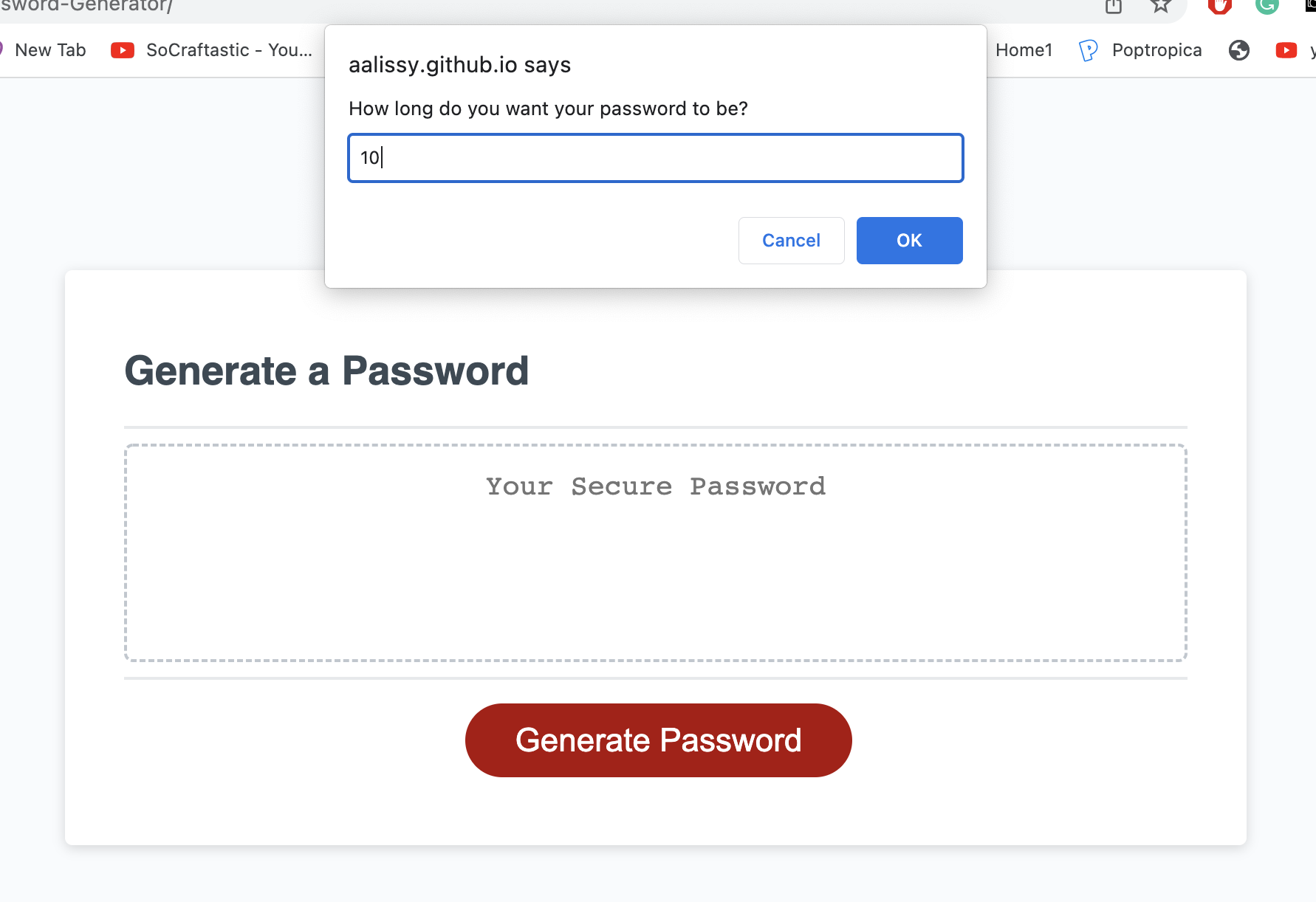Click the share icon in the toolbar

tap(1113, 7)
